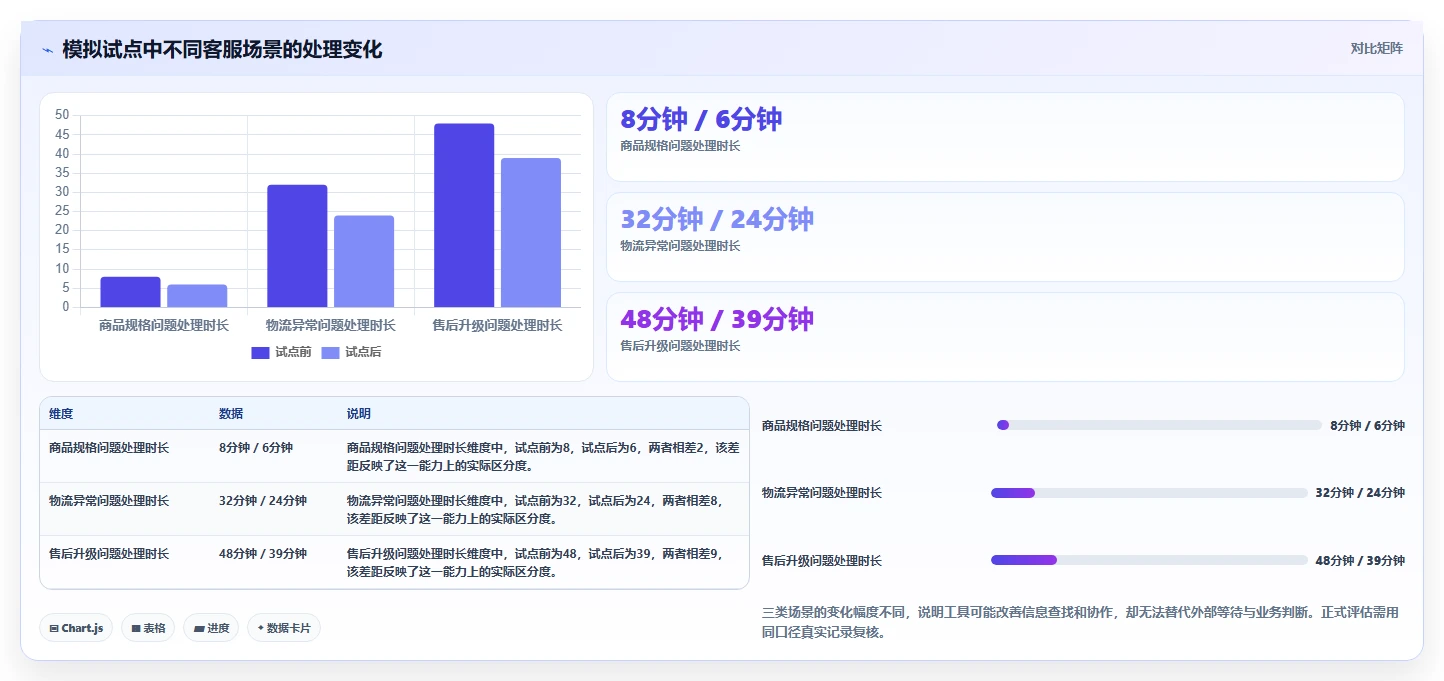Click the description mentioning 两者相差9
This screenshot has height=681, width=1444.
pos(535,563)
